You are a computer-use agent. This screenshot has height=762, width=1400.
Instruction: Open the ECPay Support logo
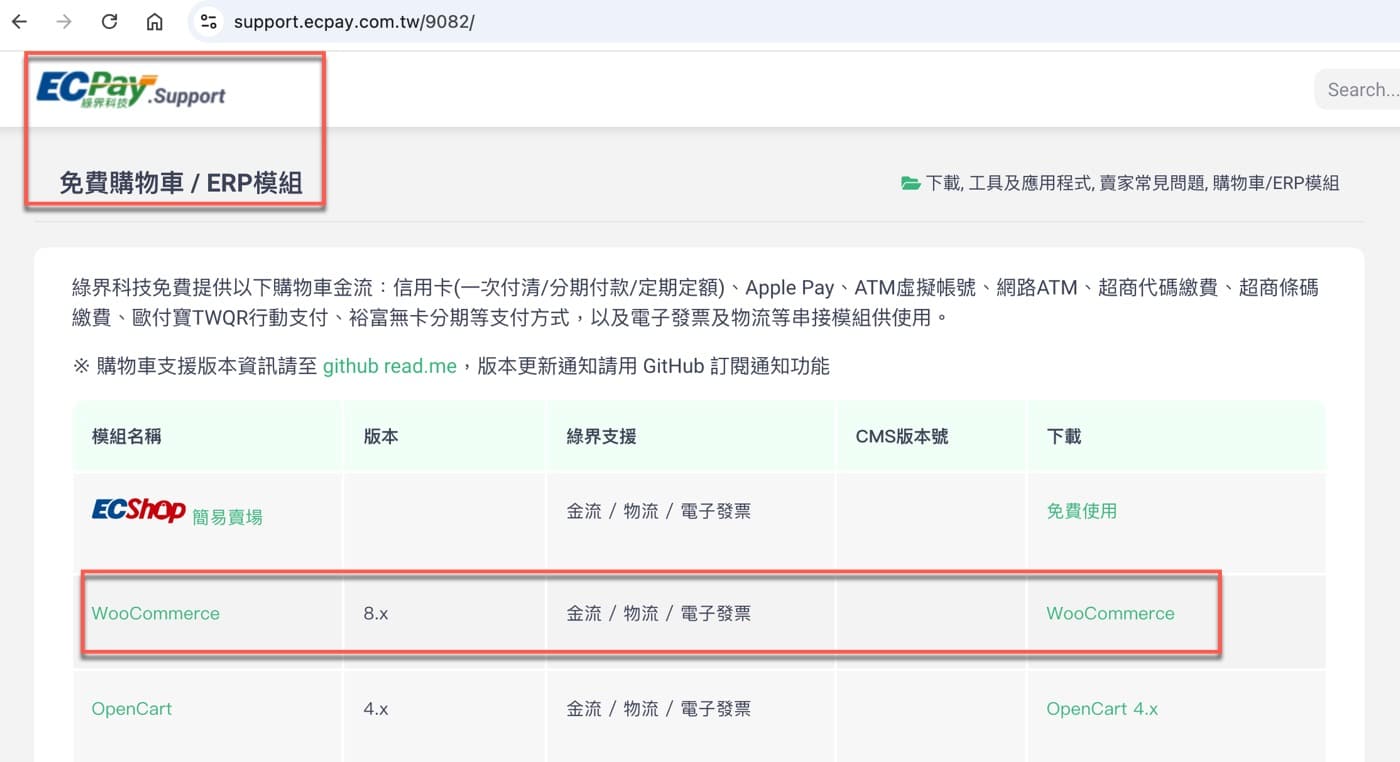point(131,88)
